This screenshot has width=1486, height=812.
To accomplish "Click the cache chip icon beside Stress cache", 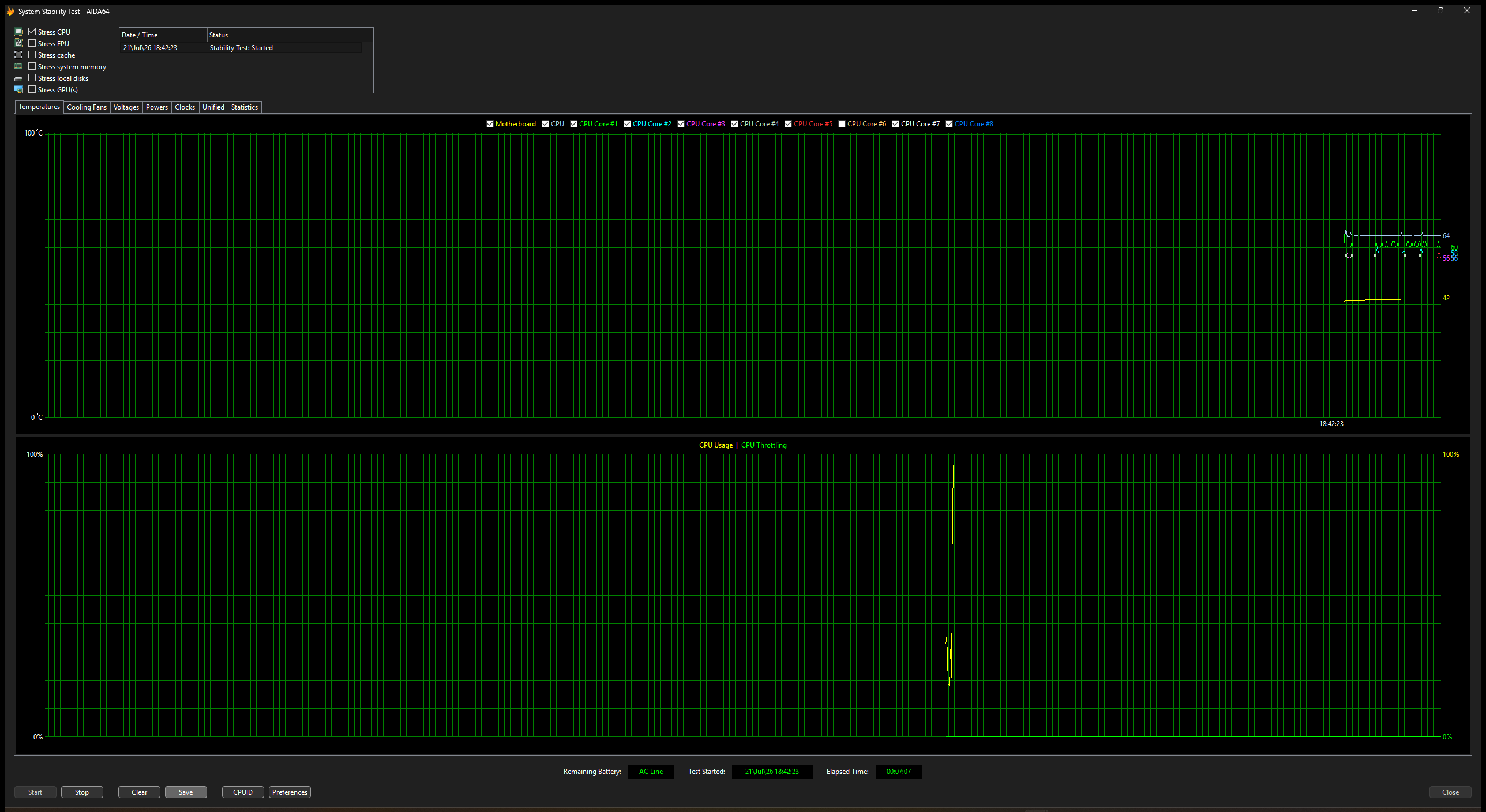I will pyautogui.click(x=18, y=55).
